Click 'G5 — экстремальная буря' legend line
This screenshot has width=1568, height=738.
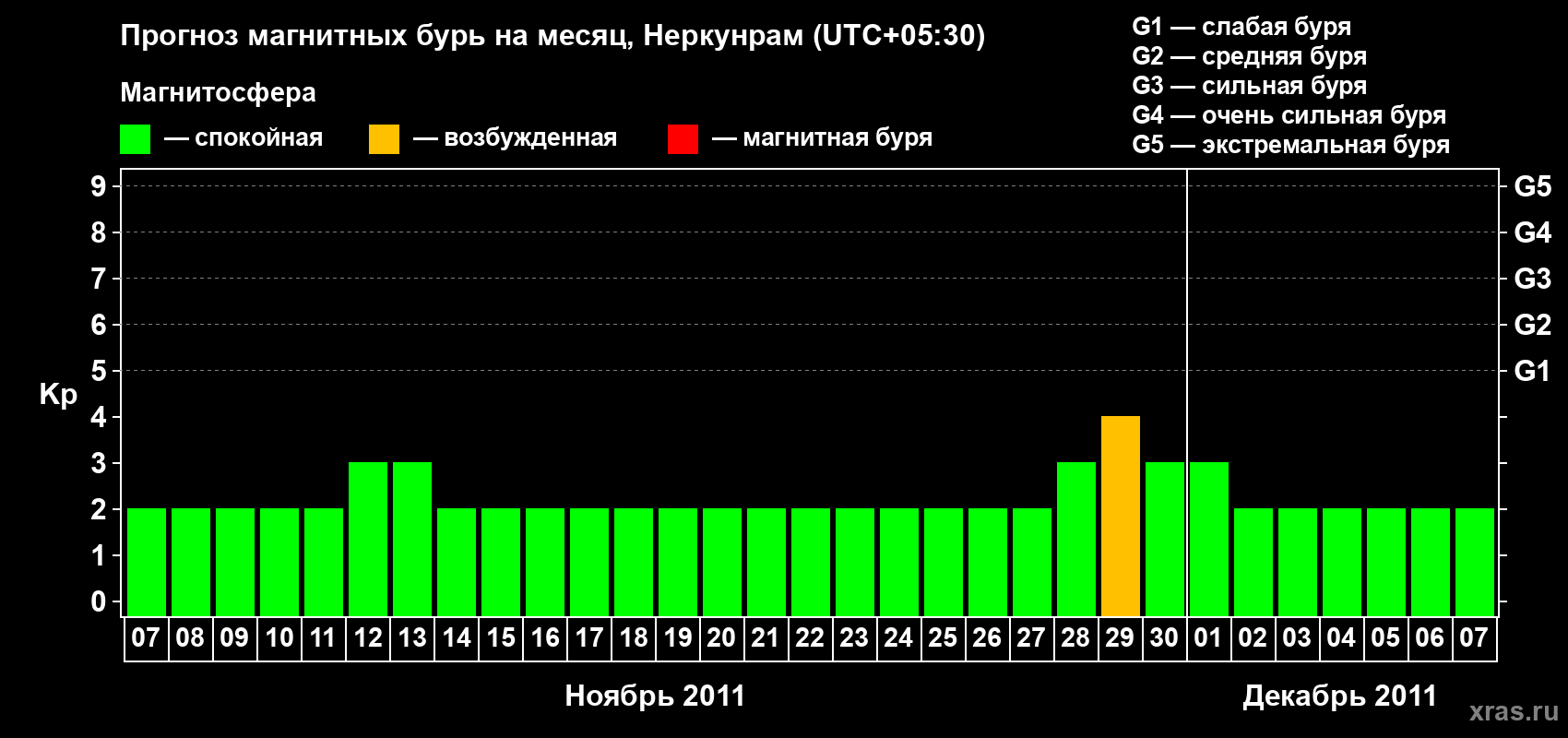[1290, 145]
